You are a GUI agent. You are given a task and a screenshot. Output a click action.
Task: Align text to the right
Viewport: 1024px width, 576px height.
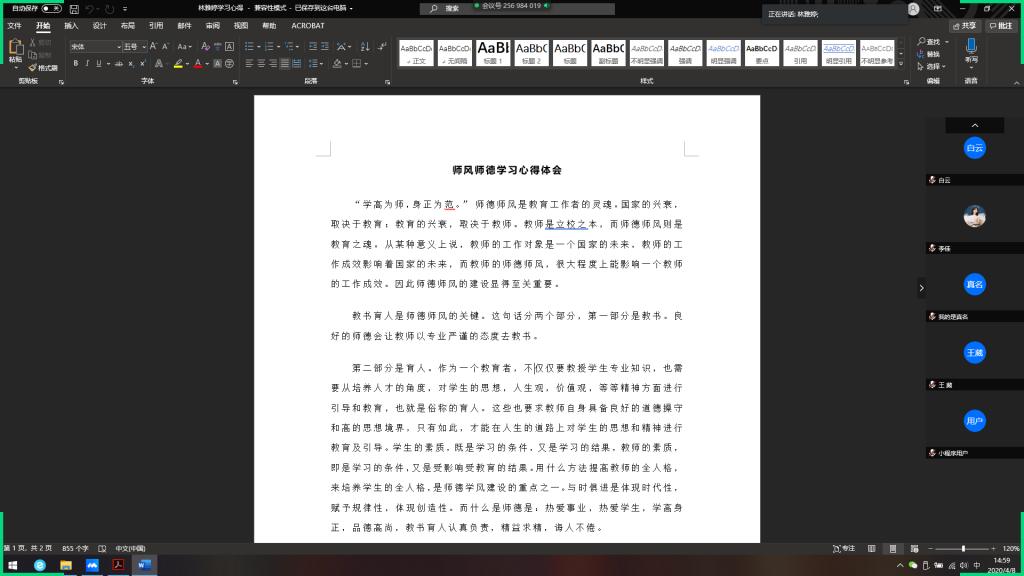pyautogui.click(x=273, y=64)
